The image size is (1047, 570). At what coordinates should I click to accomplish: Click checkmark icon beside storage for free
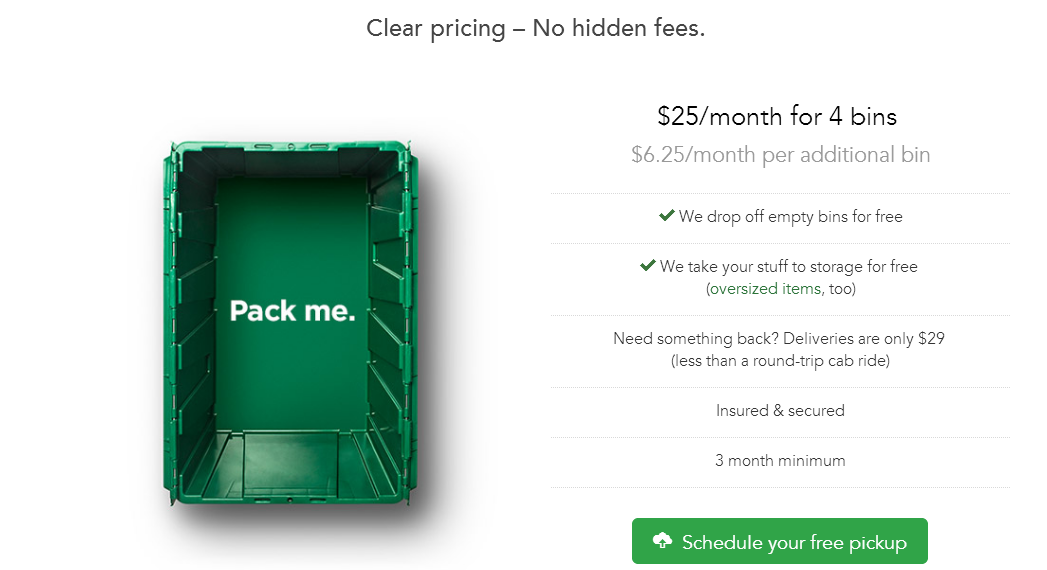pyautogui.click(x=647, y=266)
